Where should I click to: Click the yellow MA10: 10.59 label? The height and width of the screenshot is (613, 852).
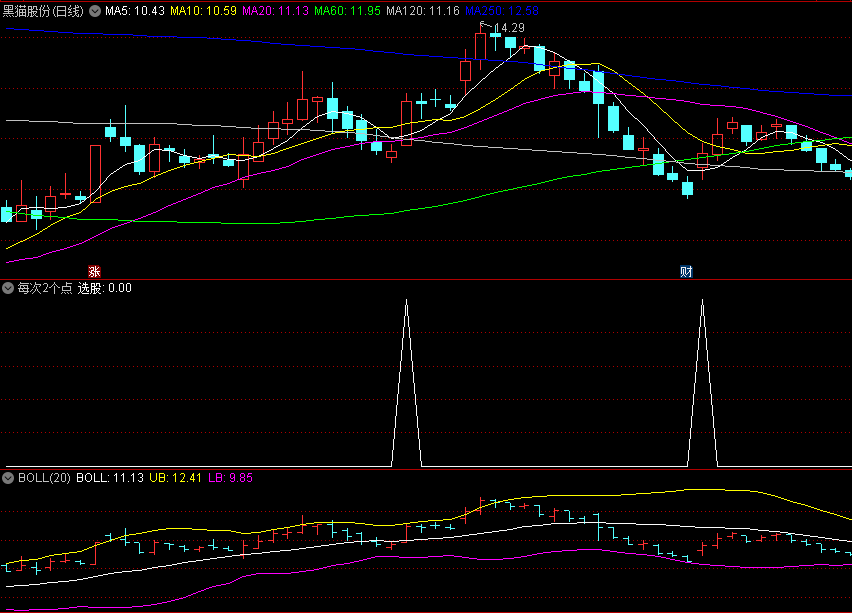coord(203,11)
